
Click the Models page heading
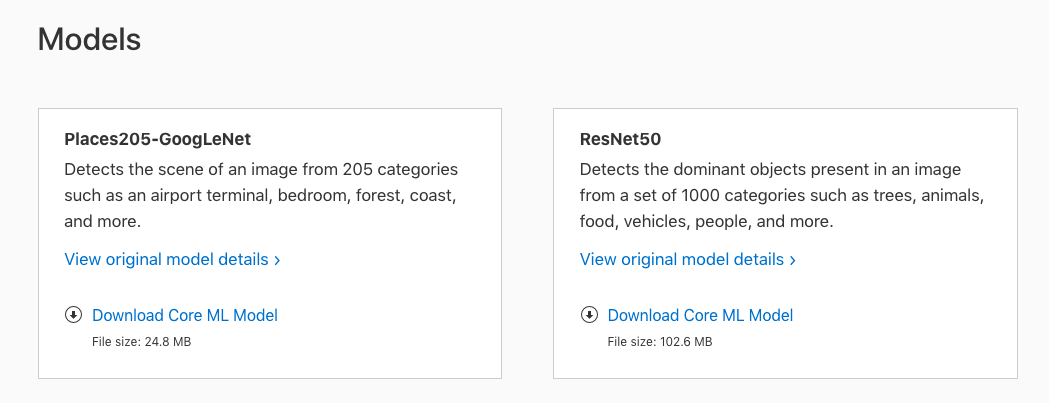(89, 39)
